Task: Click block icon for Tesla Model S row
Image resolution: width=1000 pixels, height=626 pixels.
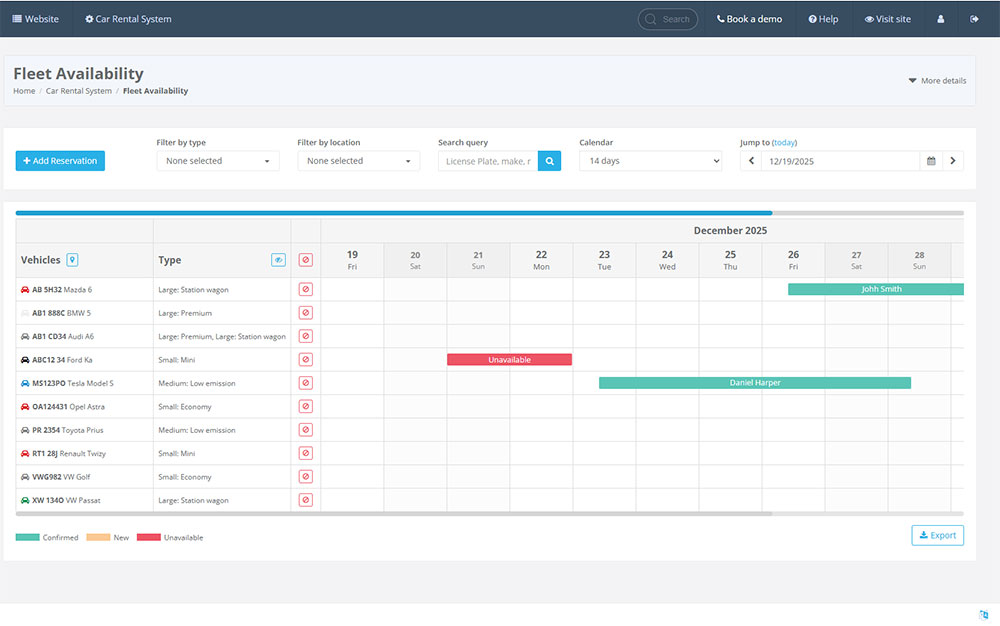Action: click(x=306, y=383)
